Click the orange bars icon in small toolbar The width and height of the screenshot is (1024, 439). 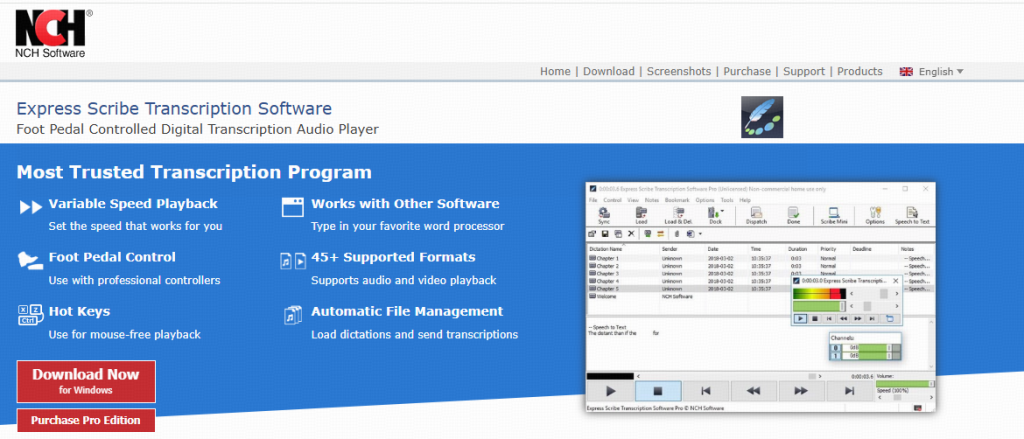tap(660, 234)
